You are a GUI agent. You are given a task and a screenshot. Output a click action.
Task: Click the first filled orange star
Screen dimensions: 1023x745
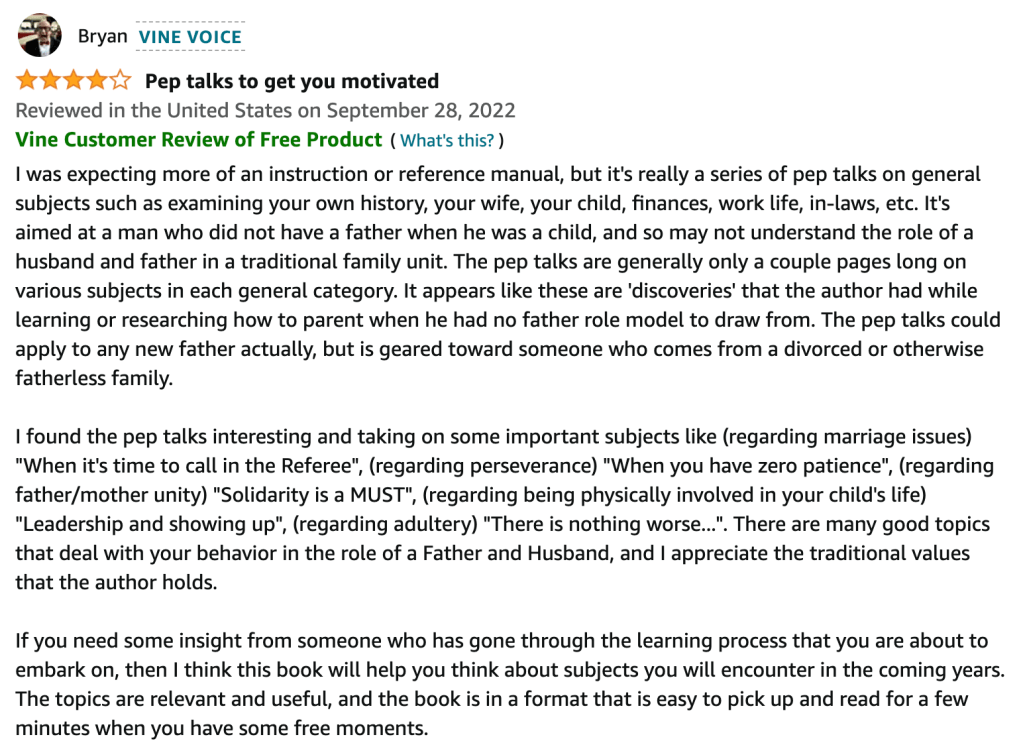click(x=26, y=81)
